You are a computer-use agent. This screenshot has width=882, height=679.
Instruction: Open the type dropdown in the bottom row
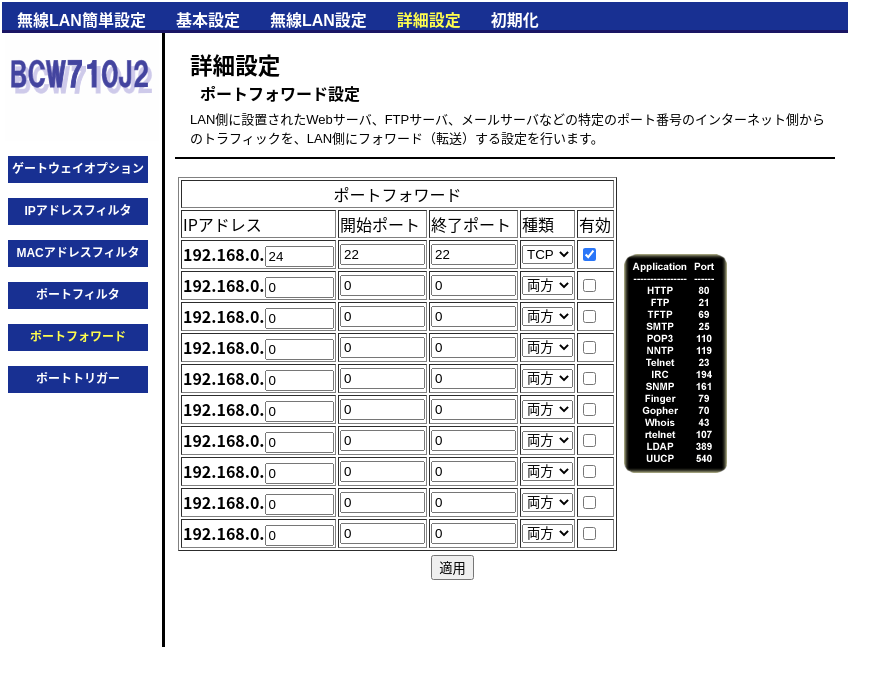(546, 533)
